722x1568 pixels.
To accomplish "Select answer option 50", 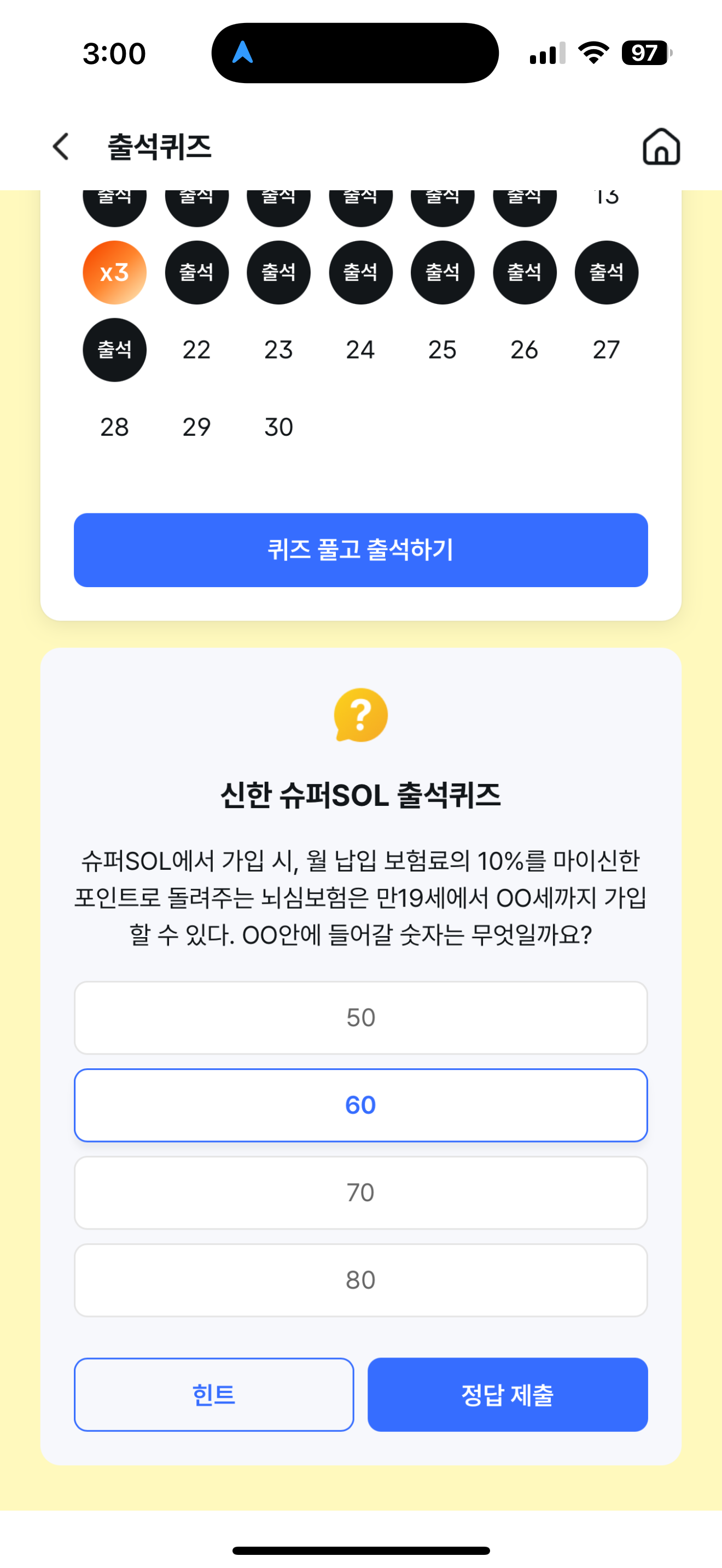I will (361, 1017).
